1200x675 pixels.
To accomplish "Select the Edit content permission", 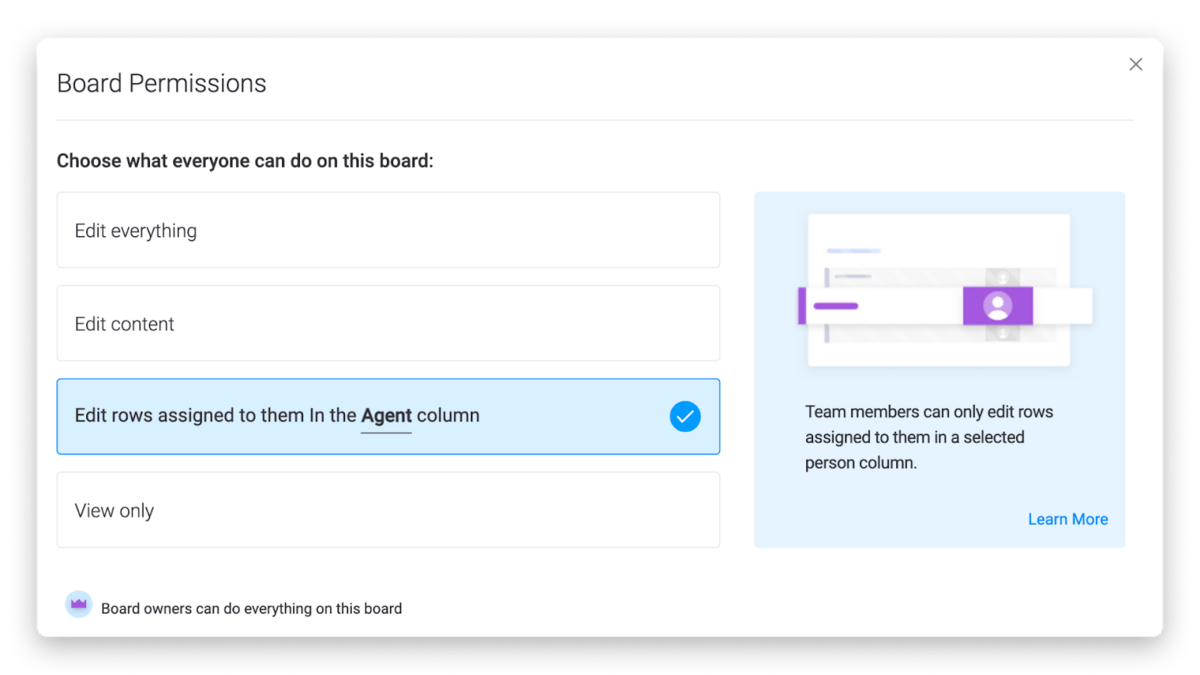I will coord(388,324).
